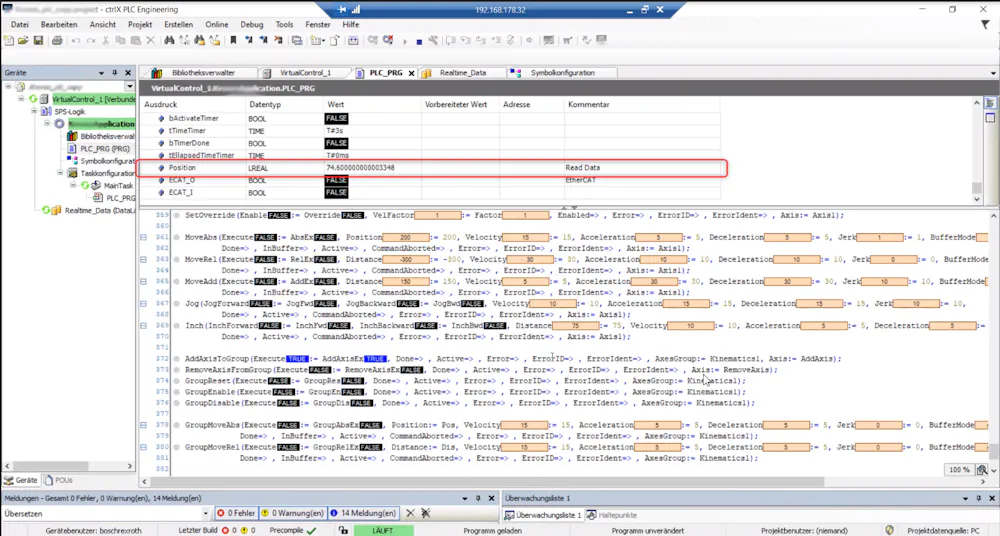
Task: Collapse code fold at line 378
Action: click(x=143, y=425)
